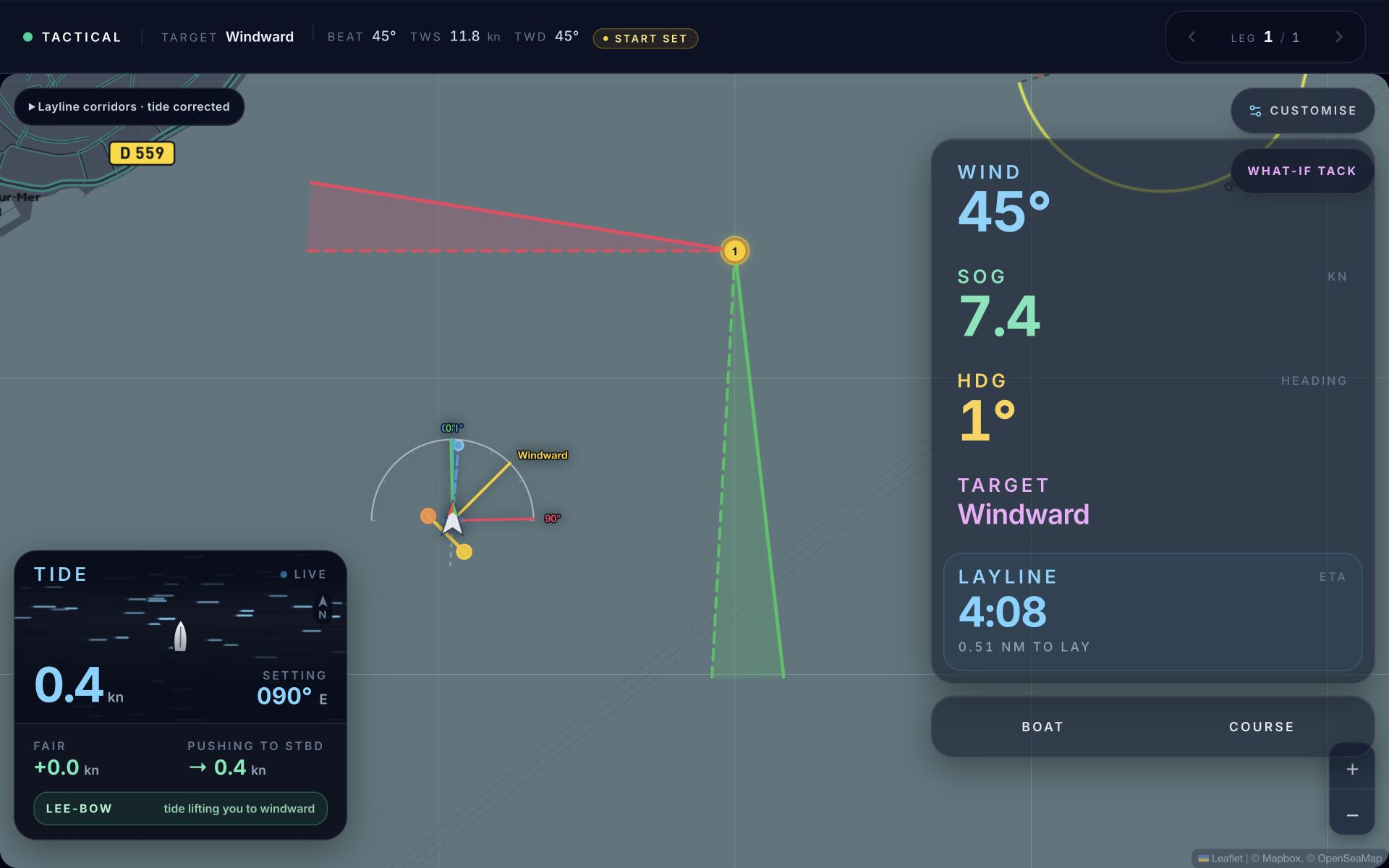Click the blue heading marker on the compass arc
1389x868 pixels.
pos(459,446)
